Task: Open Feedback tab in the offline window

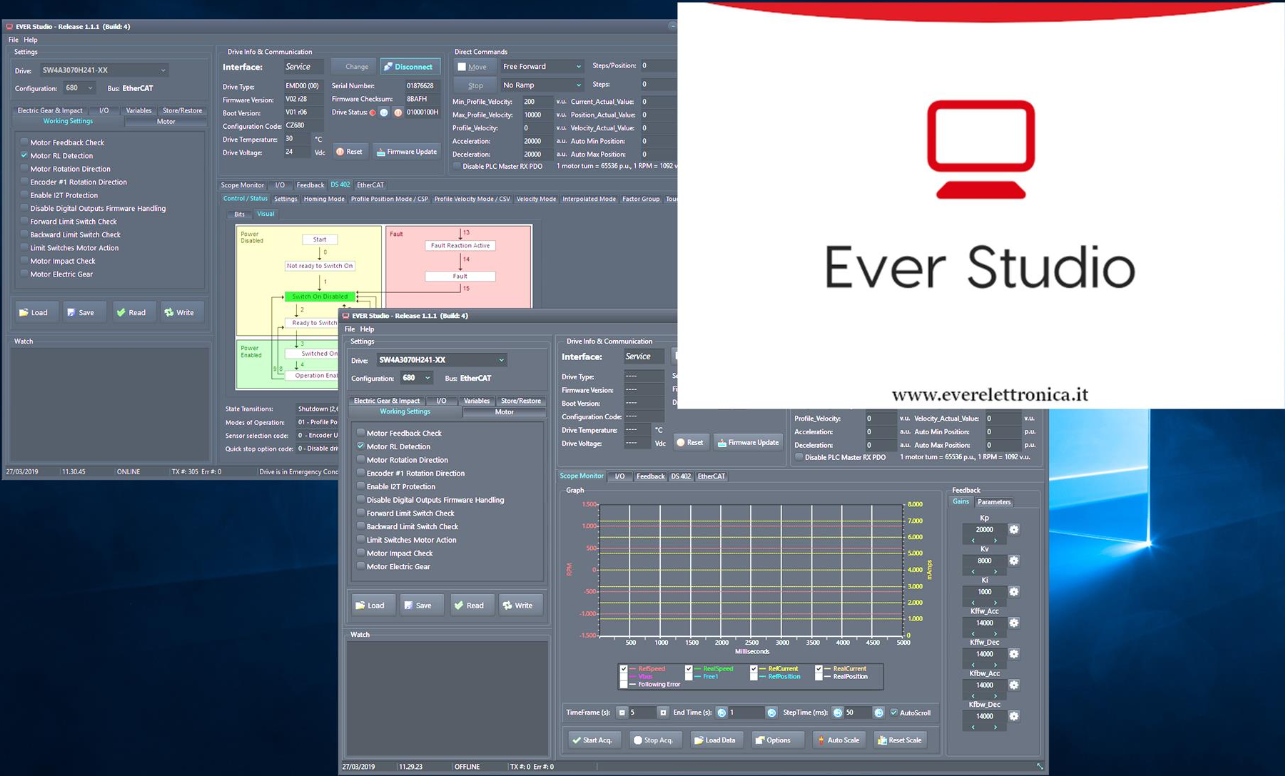Action: [650, 476]
